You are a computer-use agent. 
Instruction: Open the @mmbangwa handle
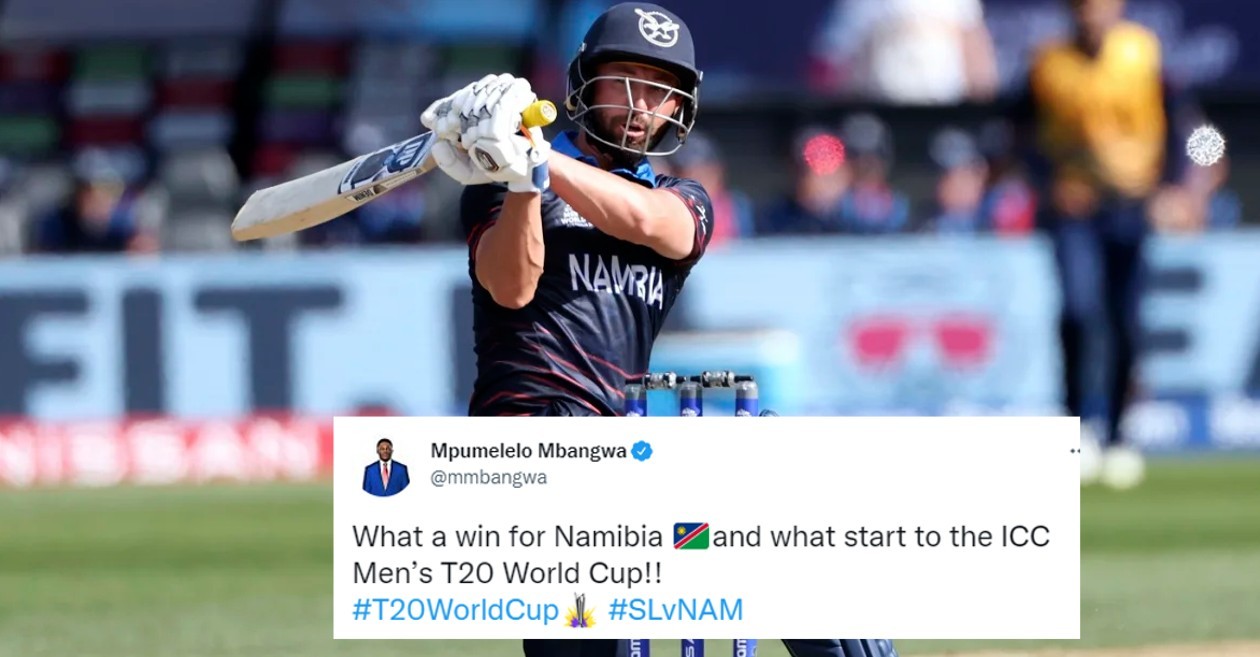(x=489, y=478)
